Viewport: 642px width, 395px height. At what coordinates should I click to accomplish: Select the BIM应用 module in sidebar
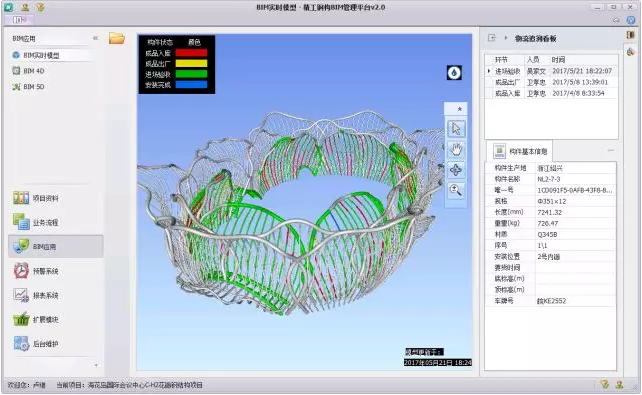pos(56,246)
